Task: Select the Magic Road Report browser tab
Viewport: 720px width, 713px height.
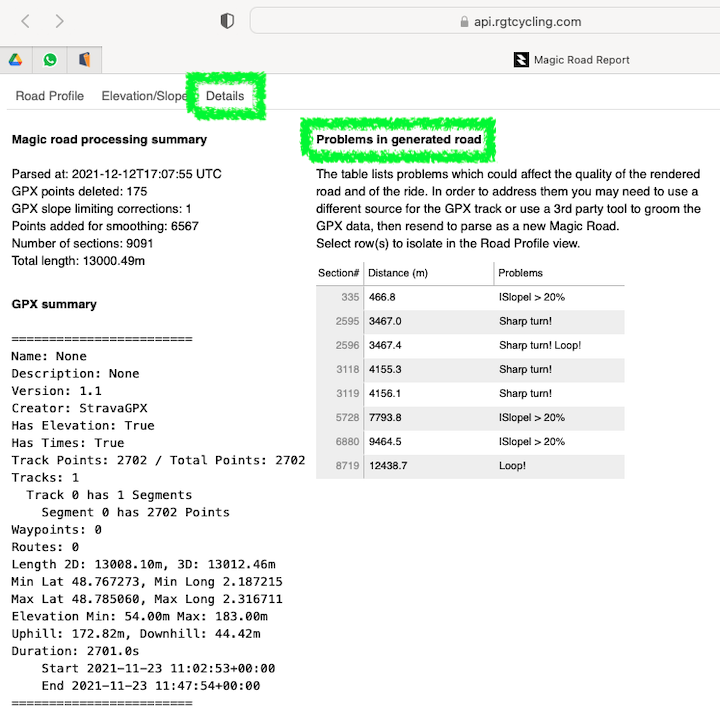Action: (572, 60)
